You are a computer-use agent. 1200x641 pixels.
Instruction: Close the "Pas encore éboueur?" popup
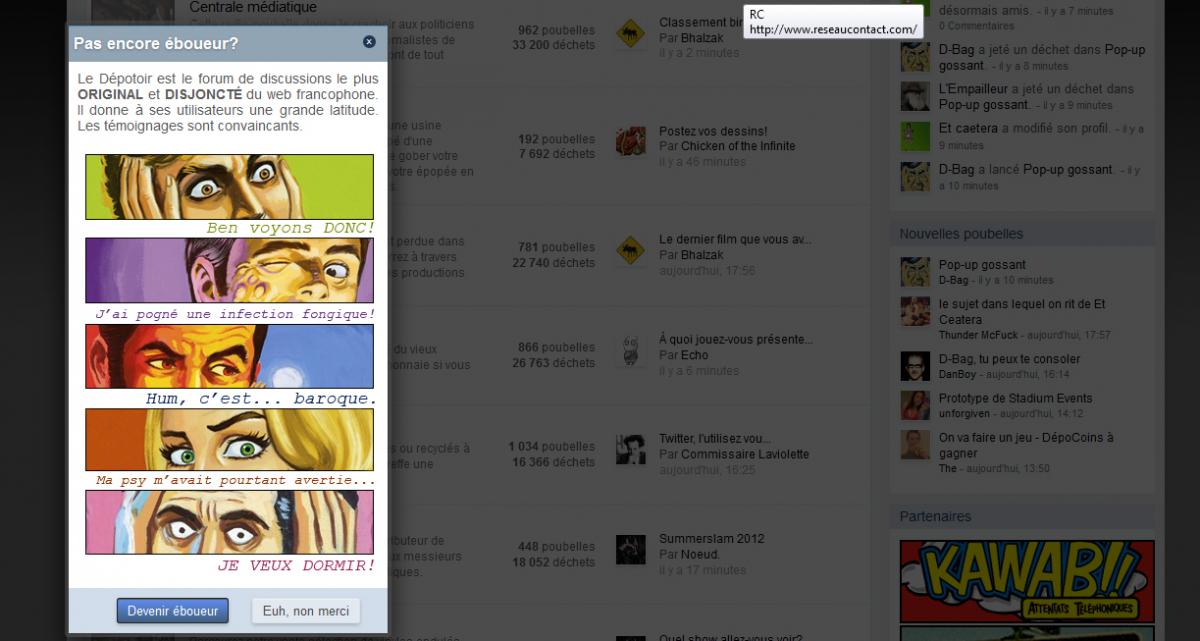coord(369,42)
